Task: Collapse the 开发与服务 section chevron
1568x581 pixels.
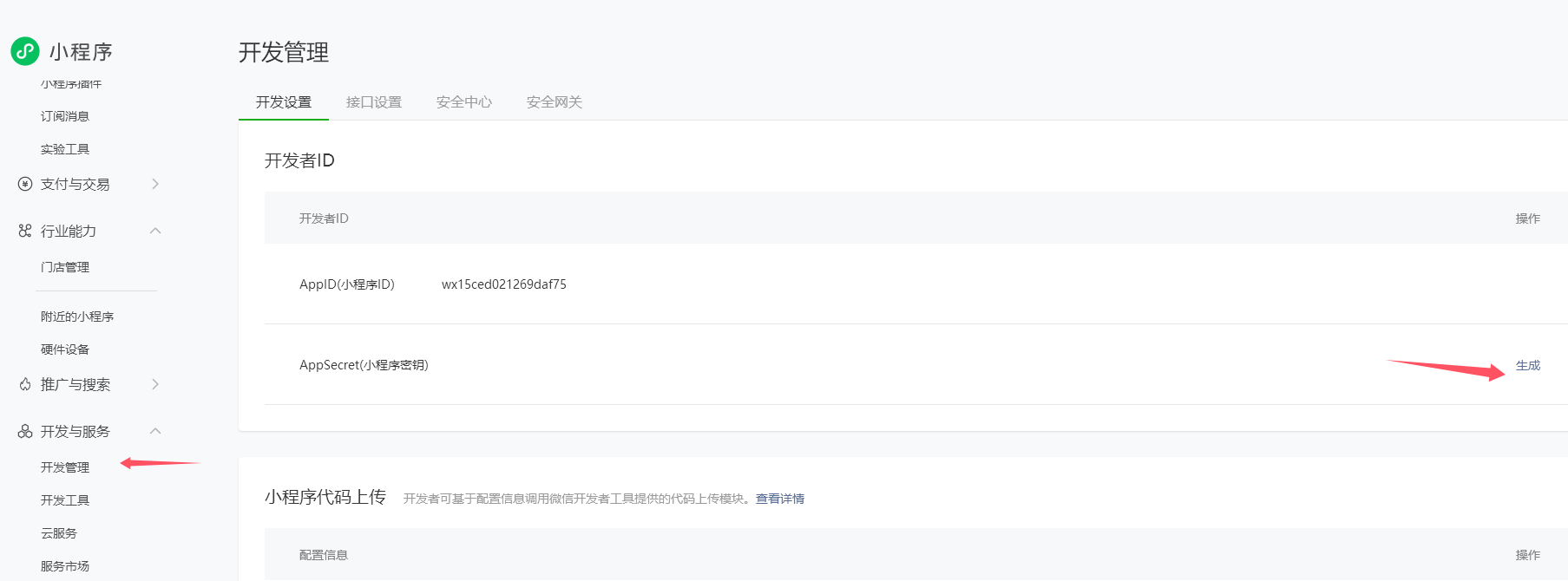Action: click(155, 431)
